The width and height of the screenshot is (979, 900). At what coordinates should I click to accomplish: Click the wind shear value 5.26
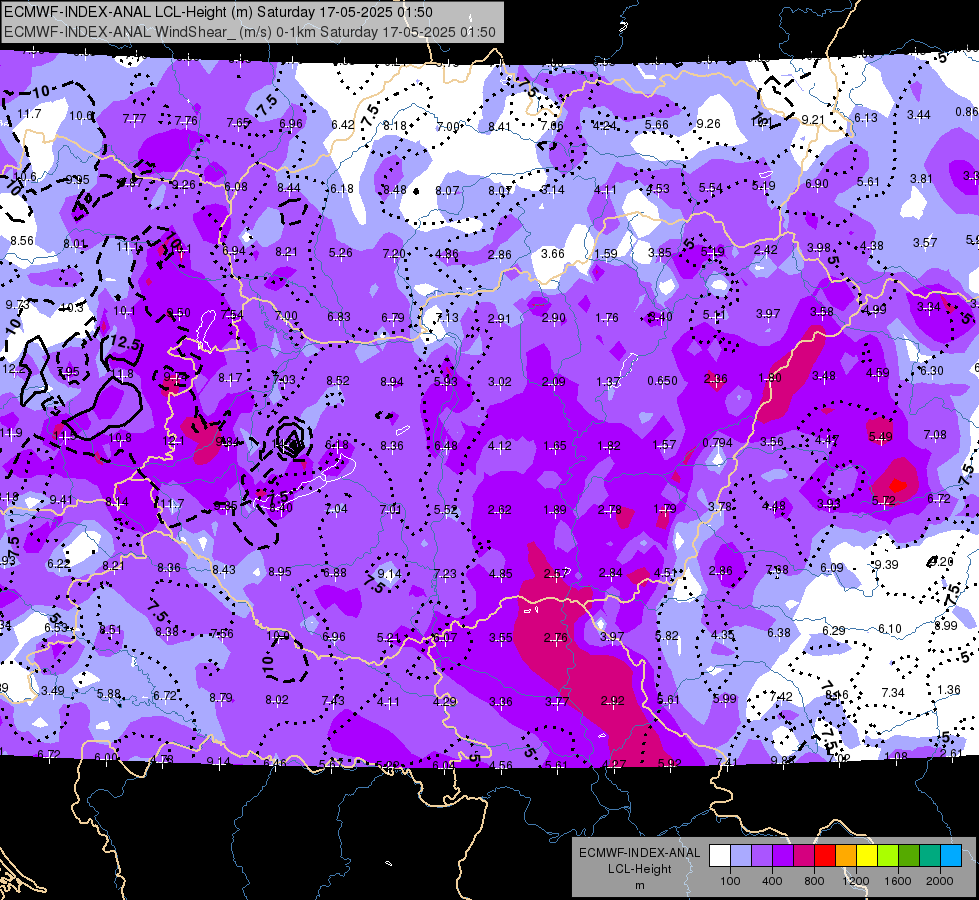pos(340,253)
